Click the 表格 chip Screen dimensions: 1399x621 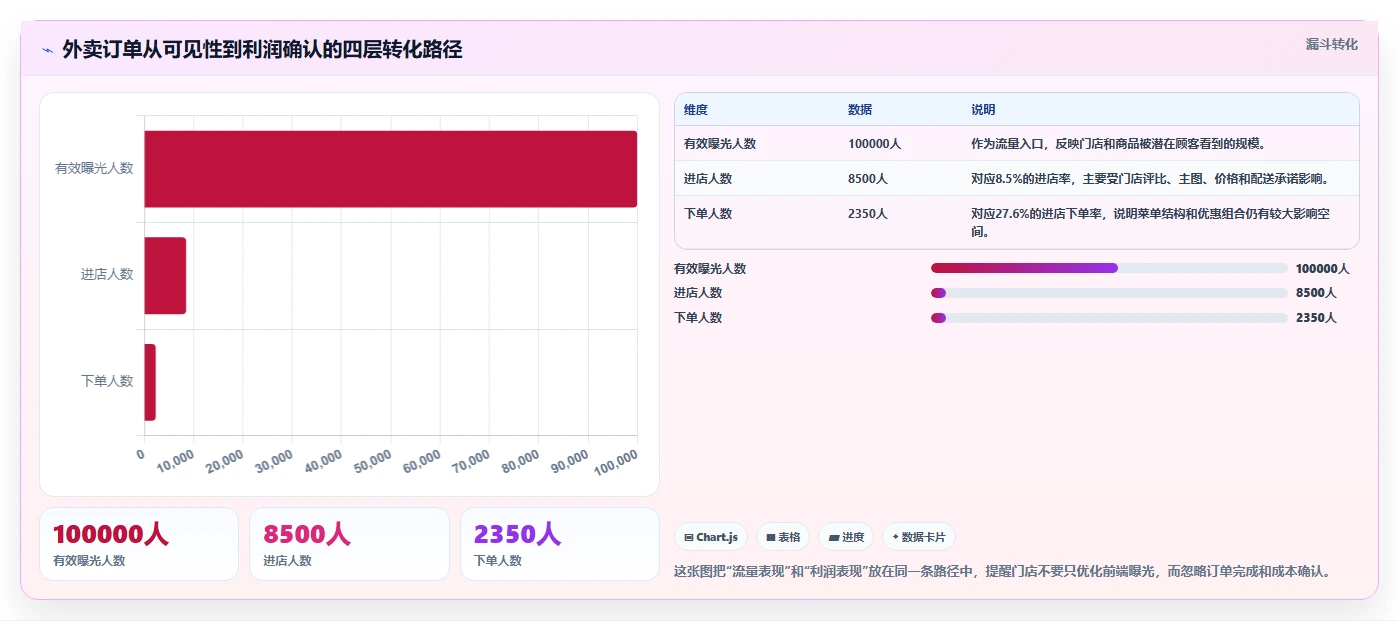[783, 537]
